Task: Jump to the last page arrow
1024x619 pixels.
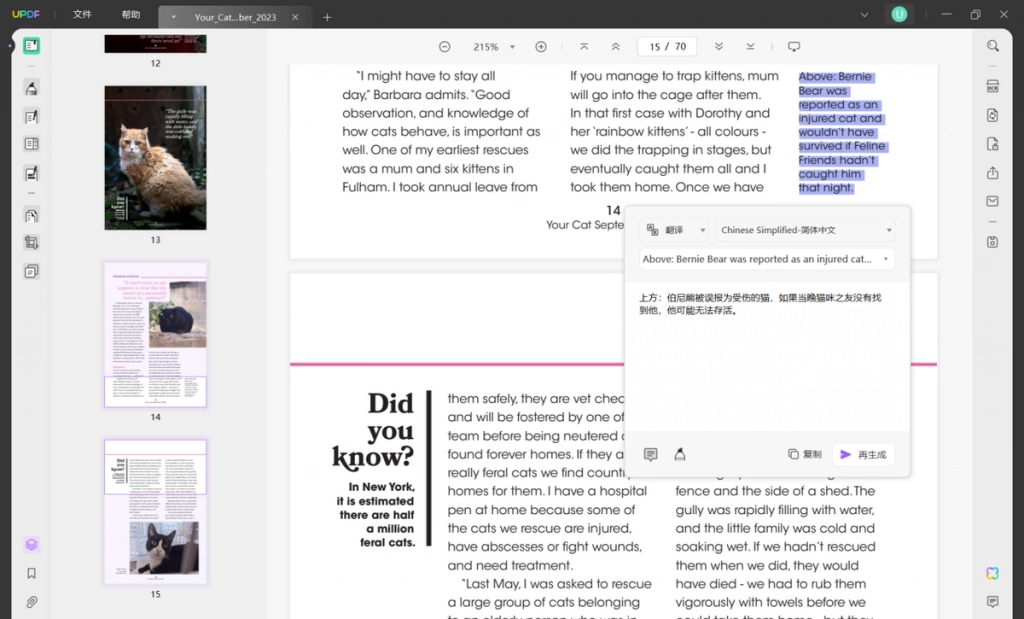Action: (750, 46)
